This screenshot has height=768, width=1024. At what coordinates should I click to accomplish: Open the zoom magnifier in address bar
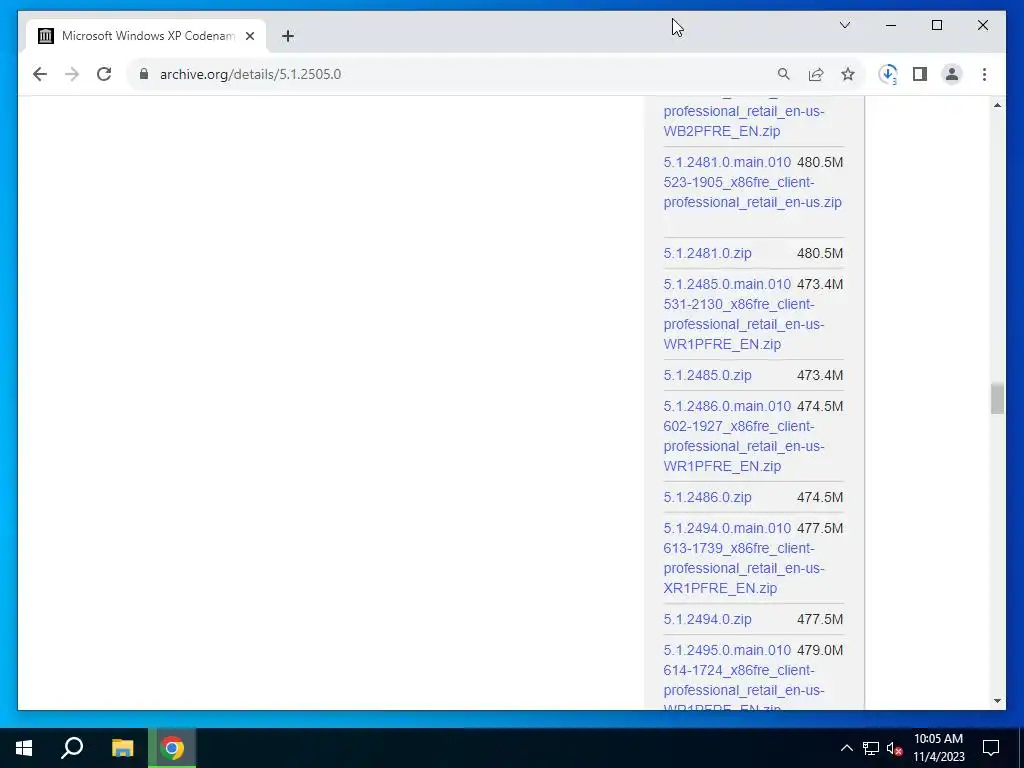click(784, 74)
